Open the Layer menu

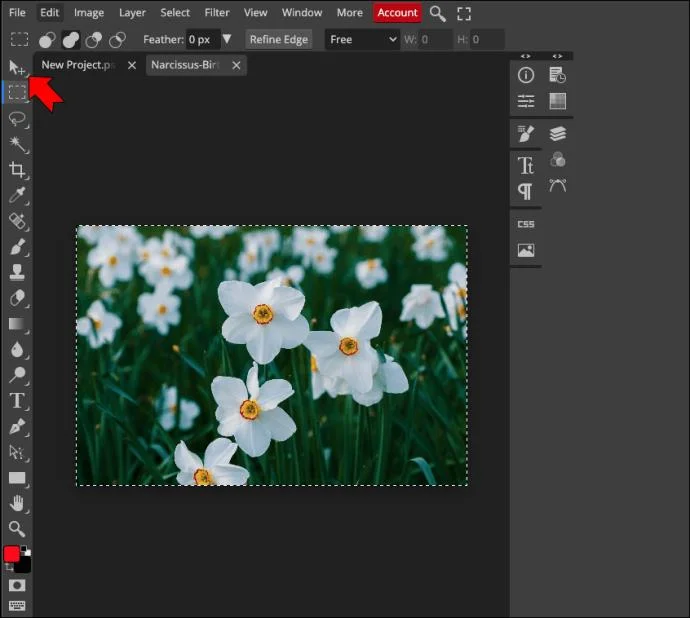pyautogui.click(x=132, y=13)
